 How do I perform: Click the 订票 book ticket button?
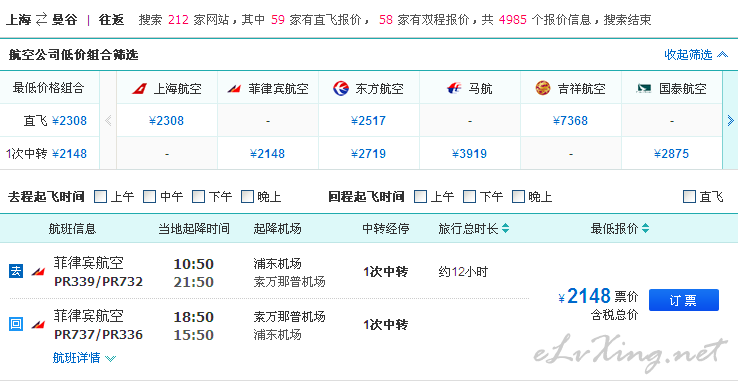(684, 300)
